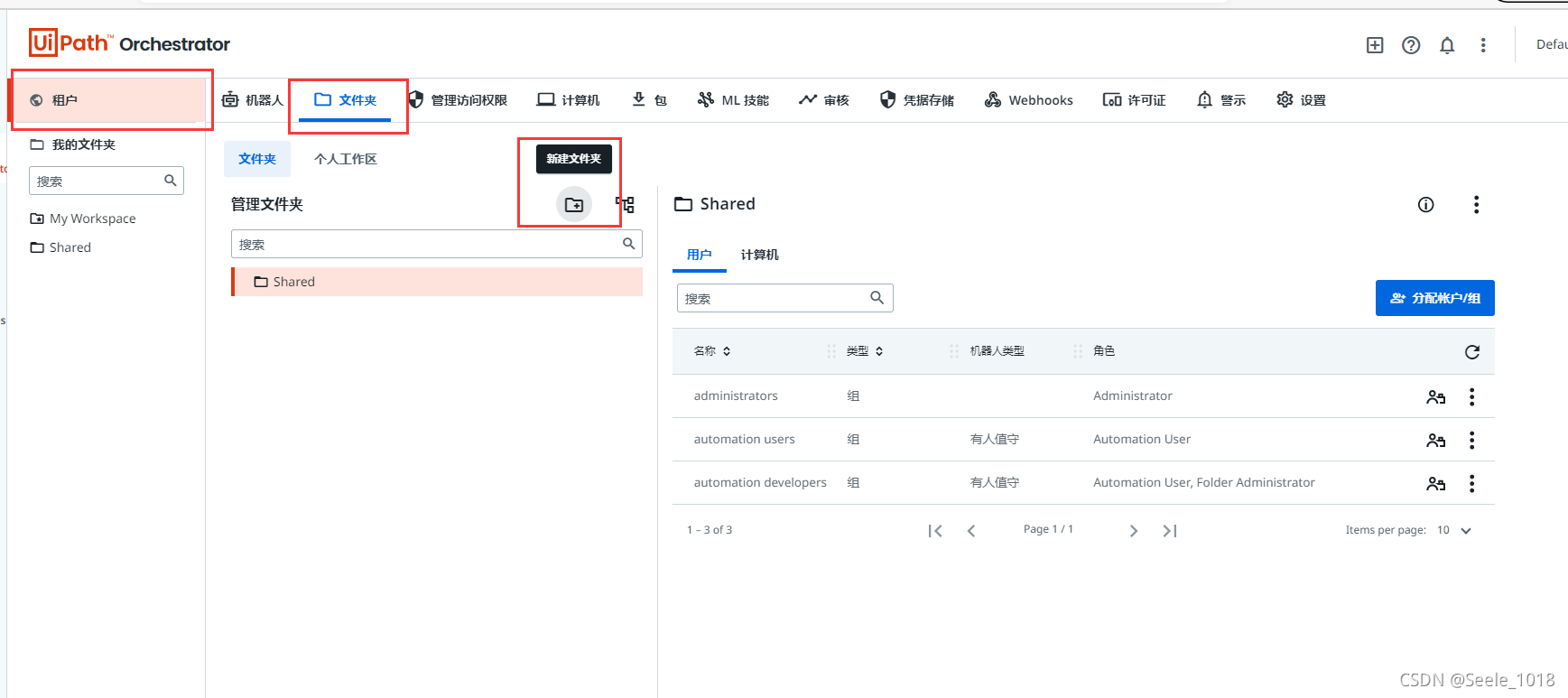The image size is (1568, 698).
Task: Switch to the 文件夹 sub-tab
Action: tap(257, 159)
